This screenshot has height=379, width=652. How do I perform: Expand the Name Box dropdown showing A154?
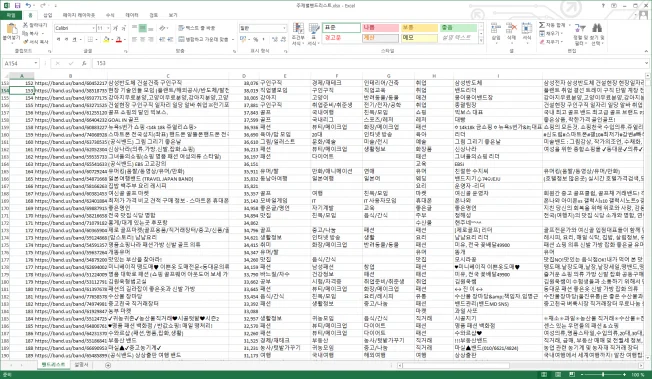click(x=36, y=63)
